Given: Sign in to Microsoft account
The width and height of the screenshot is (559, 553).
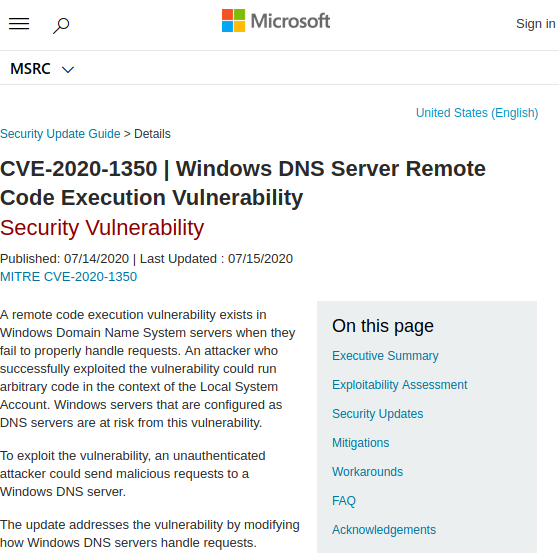Looking at the screenshot, I should [x=535, y=24].
